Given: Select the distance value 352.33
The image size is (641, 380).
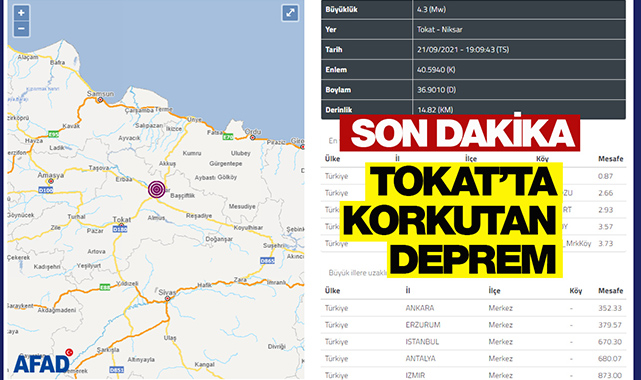Looking at the screenshot, I should (x=610, y=308).
